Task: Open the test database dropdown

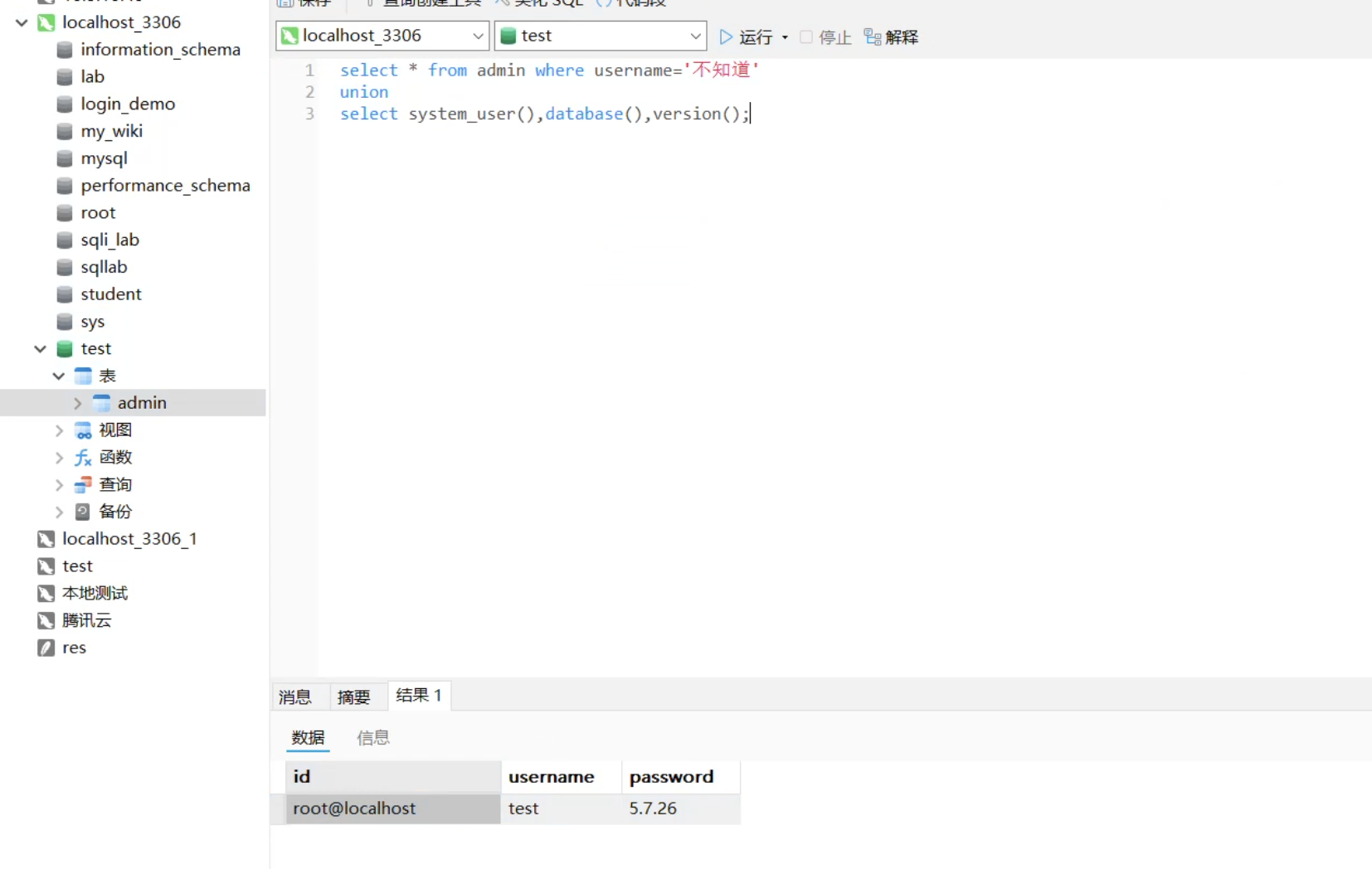Action: coord(695,36)
